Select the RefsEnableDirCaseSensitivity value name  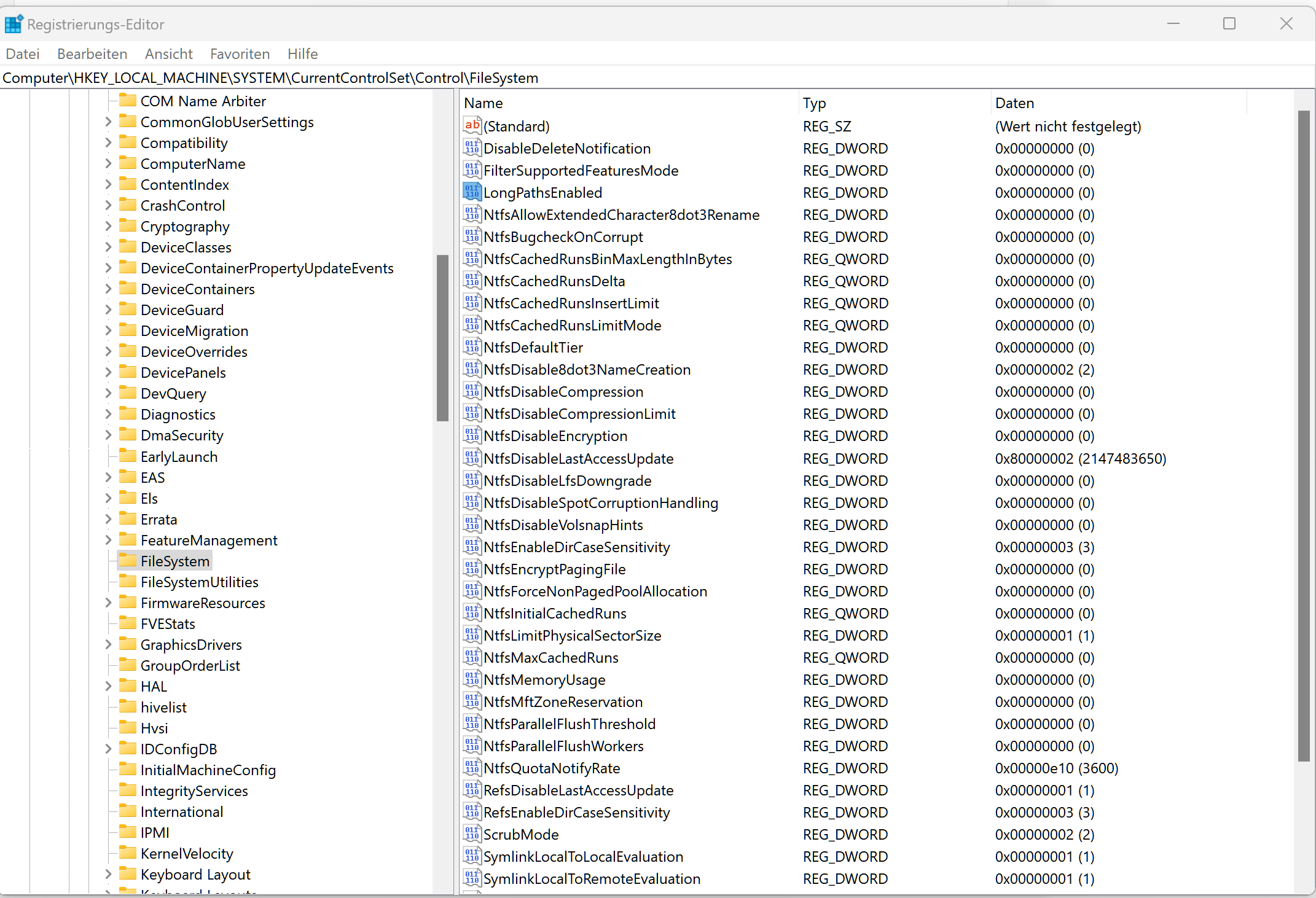(x=577, y=812)
